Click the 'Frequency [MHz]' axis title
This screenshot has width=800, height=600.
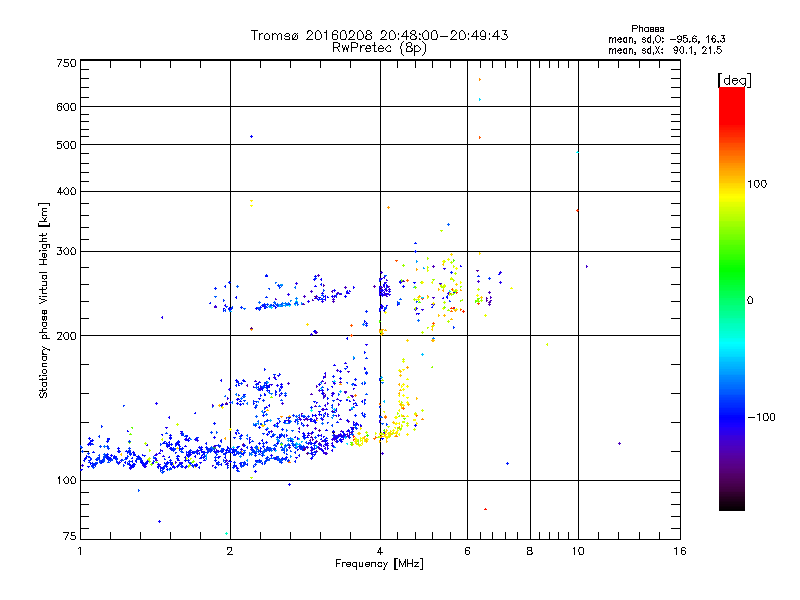click(x=379, y=564)
